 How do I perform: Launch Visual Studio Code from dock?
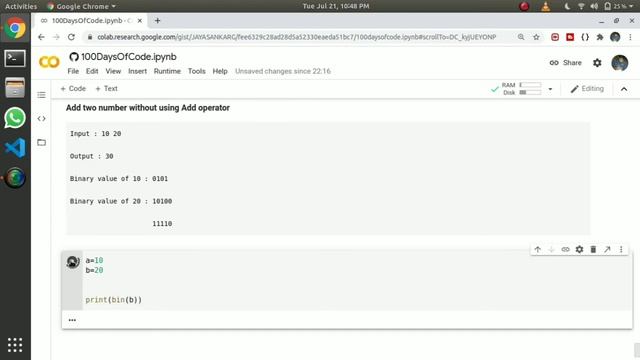click(x=15, y=148)
